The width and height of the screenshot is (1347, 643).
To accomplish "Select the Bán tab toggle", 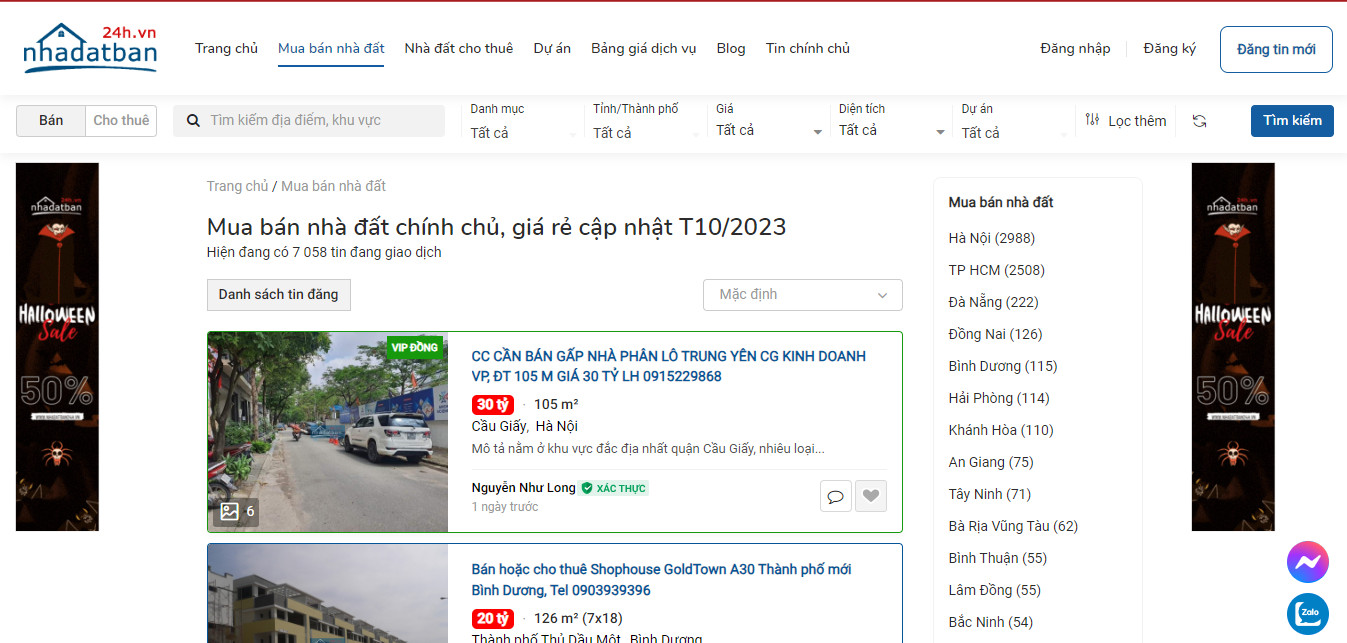I will (x=50, y=120).
